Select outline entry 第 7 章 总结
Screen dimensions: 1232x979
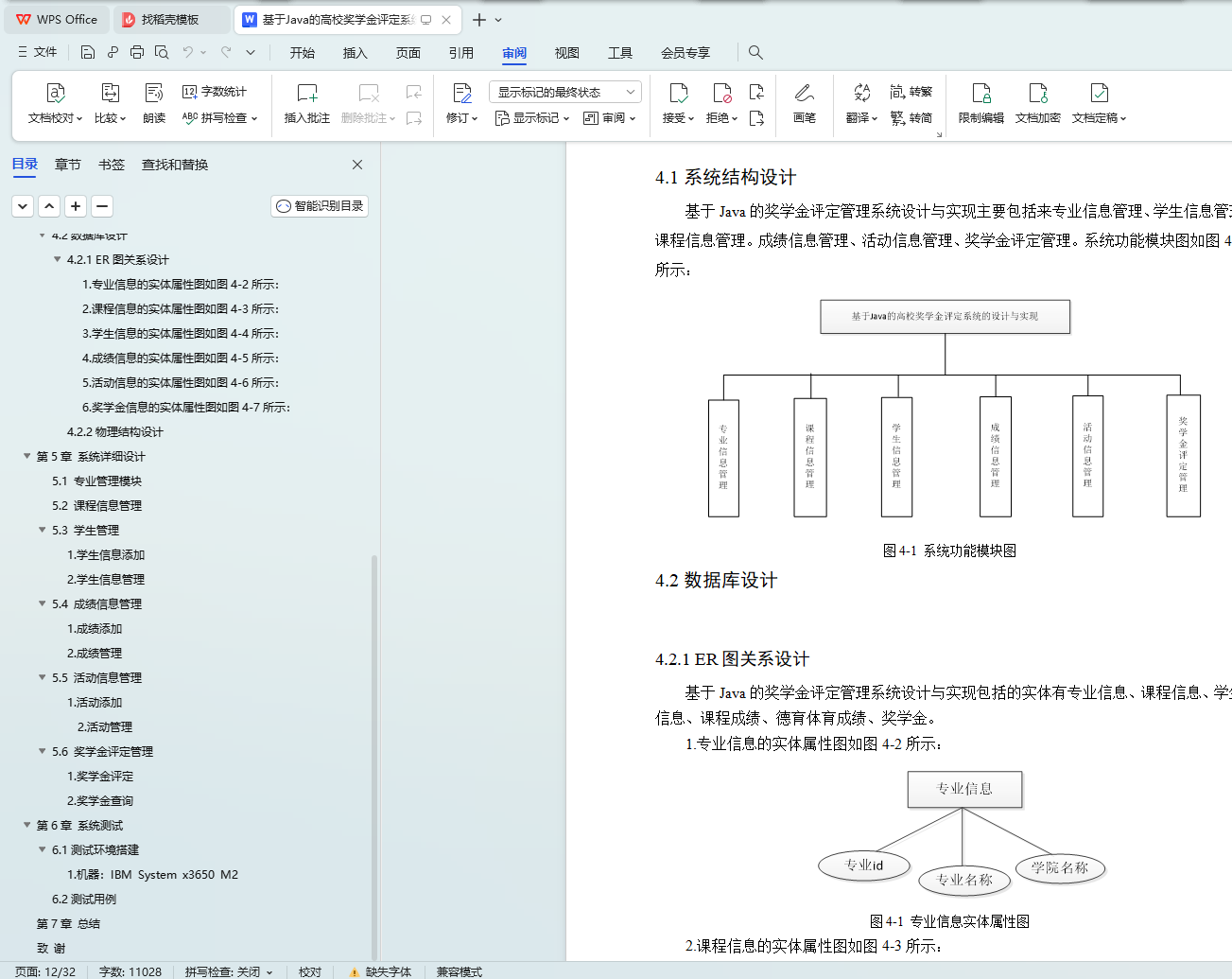pyautogui.click(x=68, y=923)
